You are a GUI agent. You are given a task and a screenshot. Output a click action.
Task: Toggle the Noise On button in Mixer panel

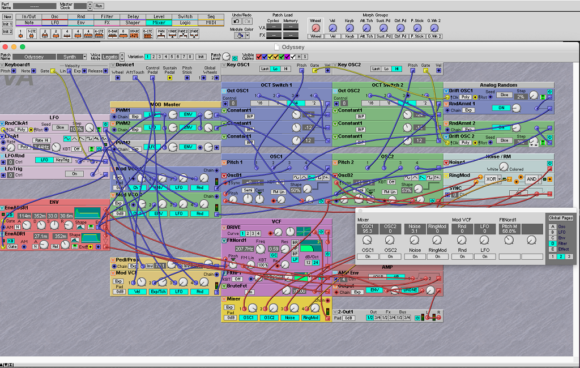coord(414,256)
